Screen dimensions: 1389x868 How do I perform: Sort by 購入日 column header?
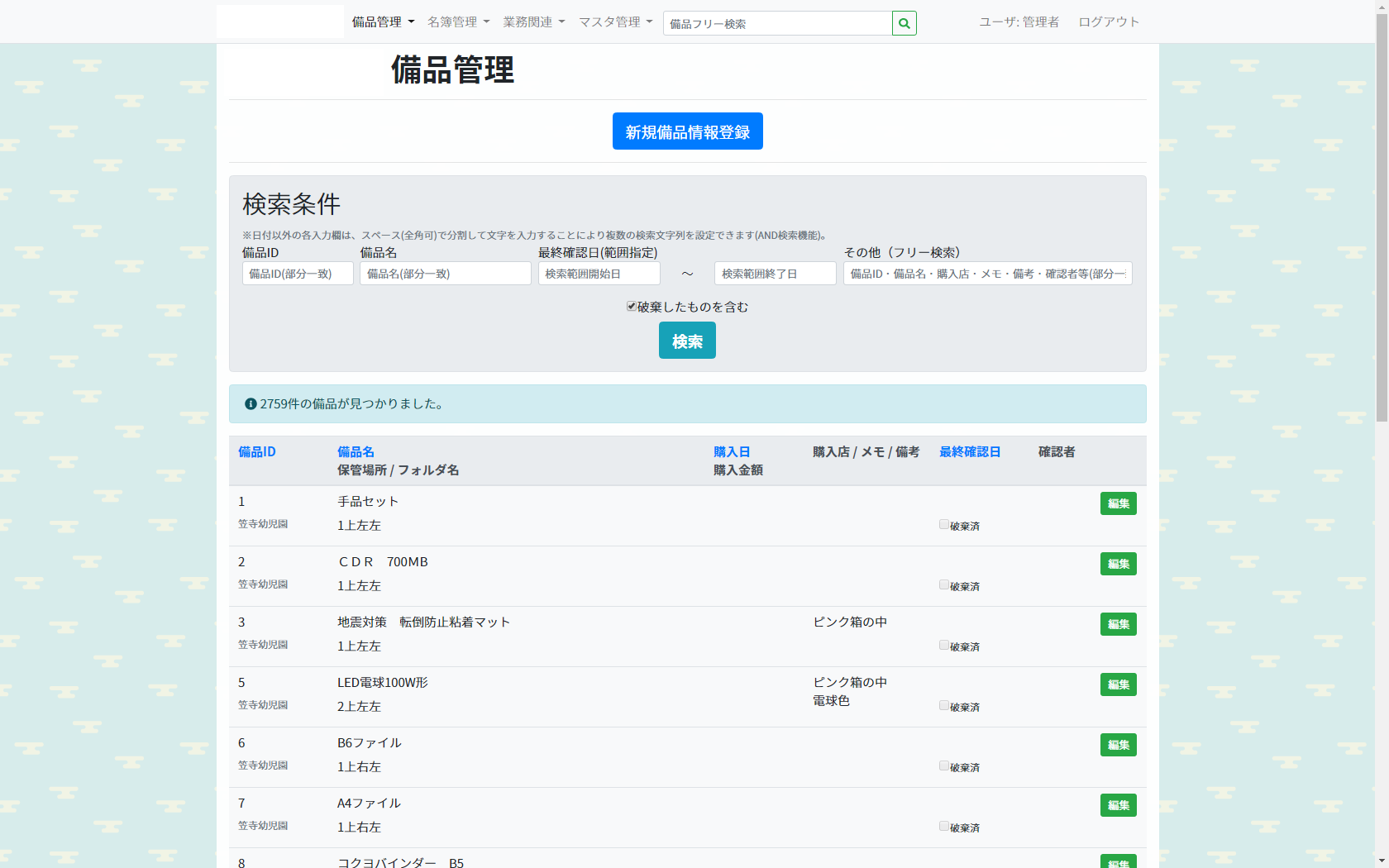[732, 452]
